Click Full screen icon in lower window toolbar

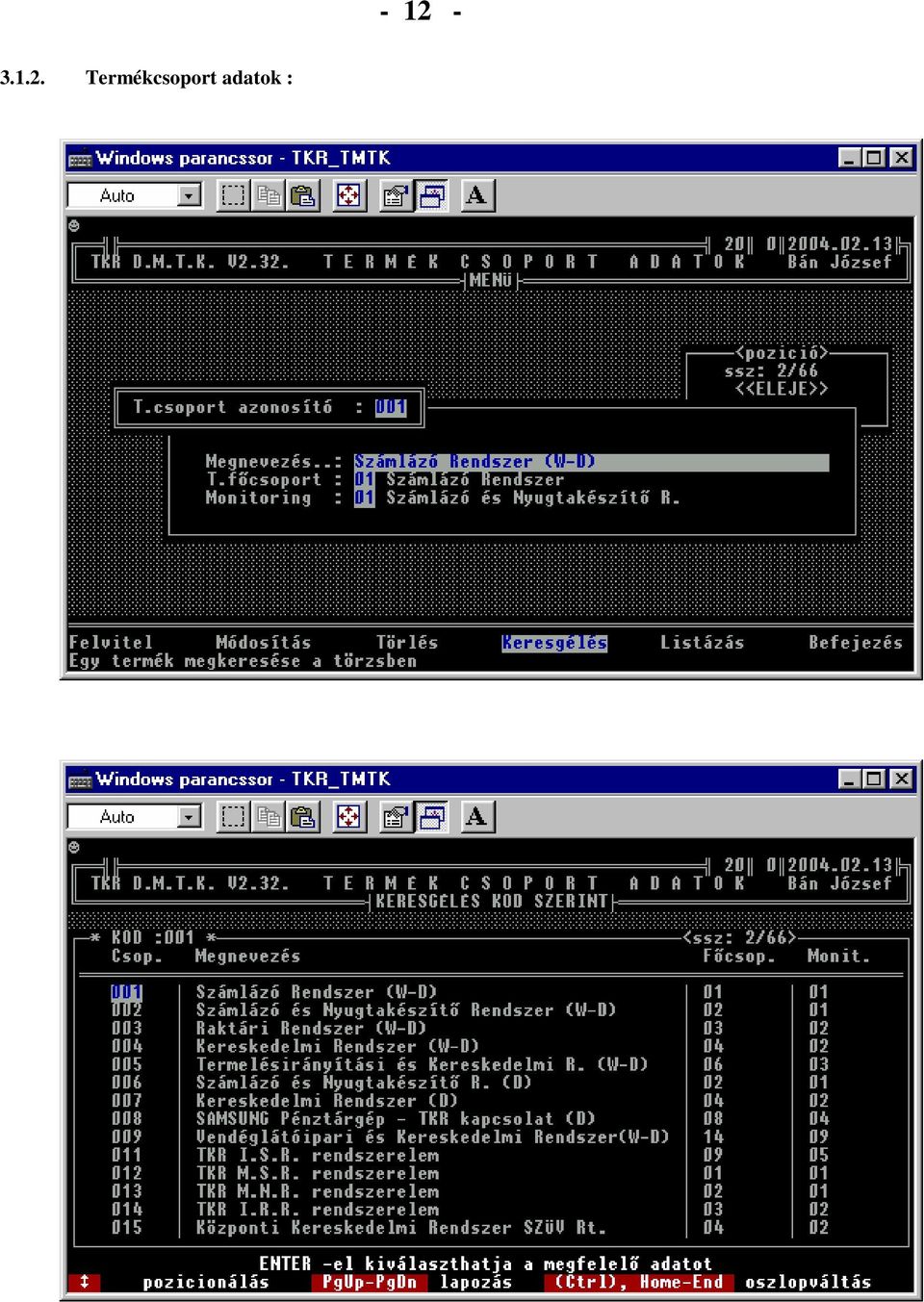point(348,817)
